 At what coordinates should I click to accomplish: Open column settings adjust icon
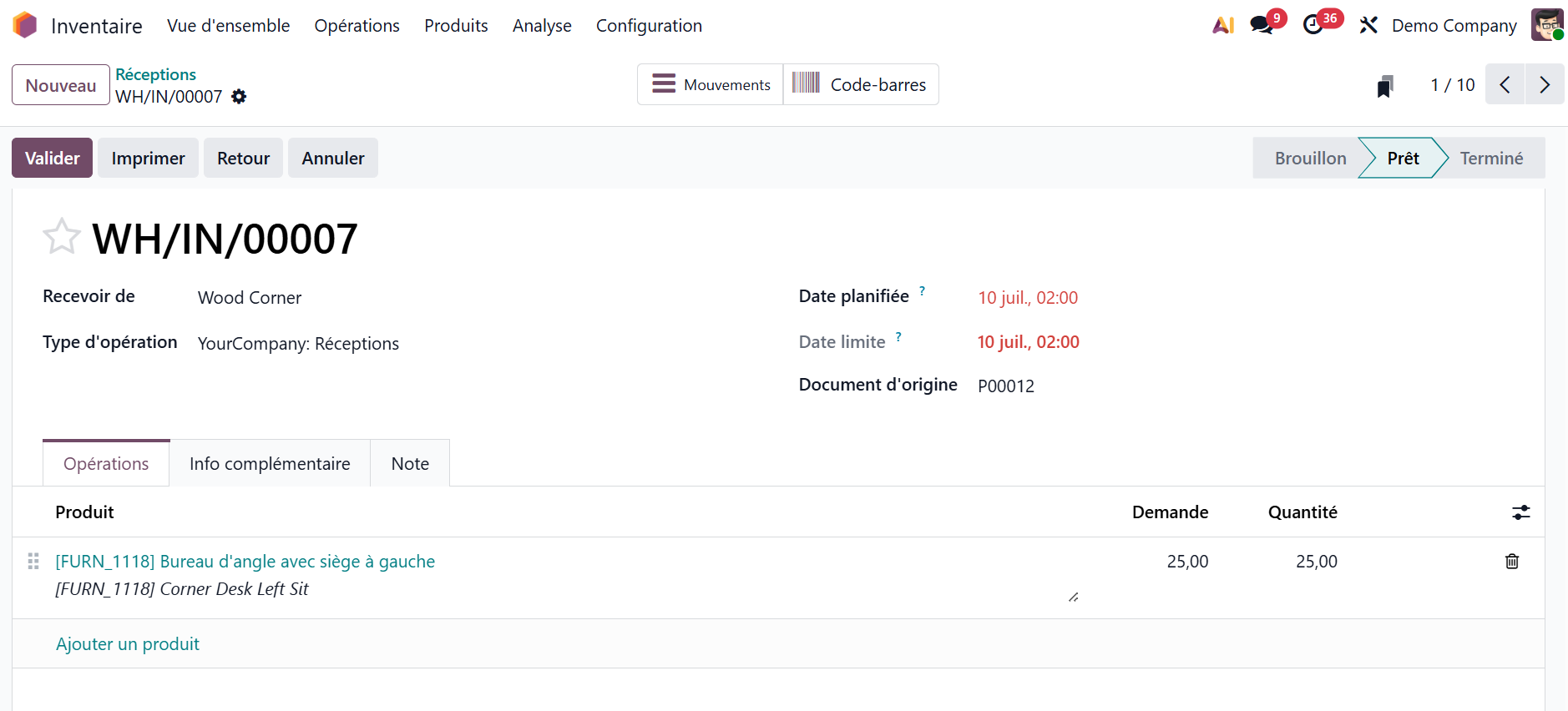click(x=1521, y=512)
